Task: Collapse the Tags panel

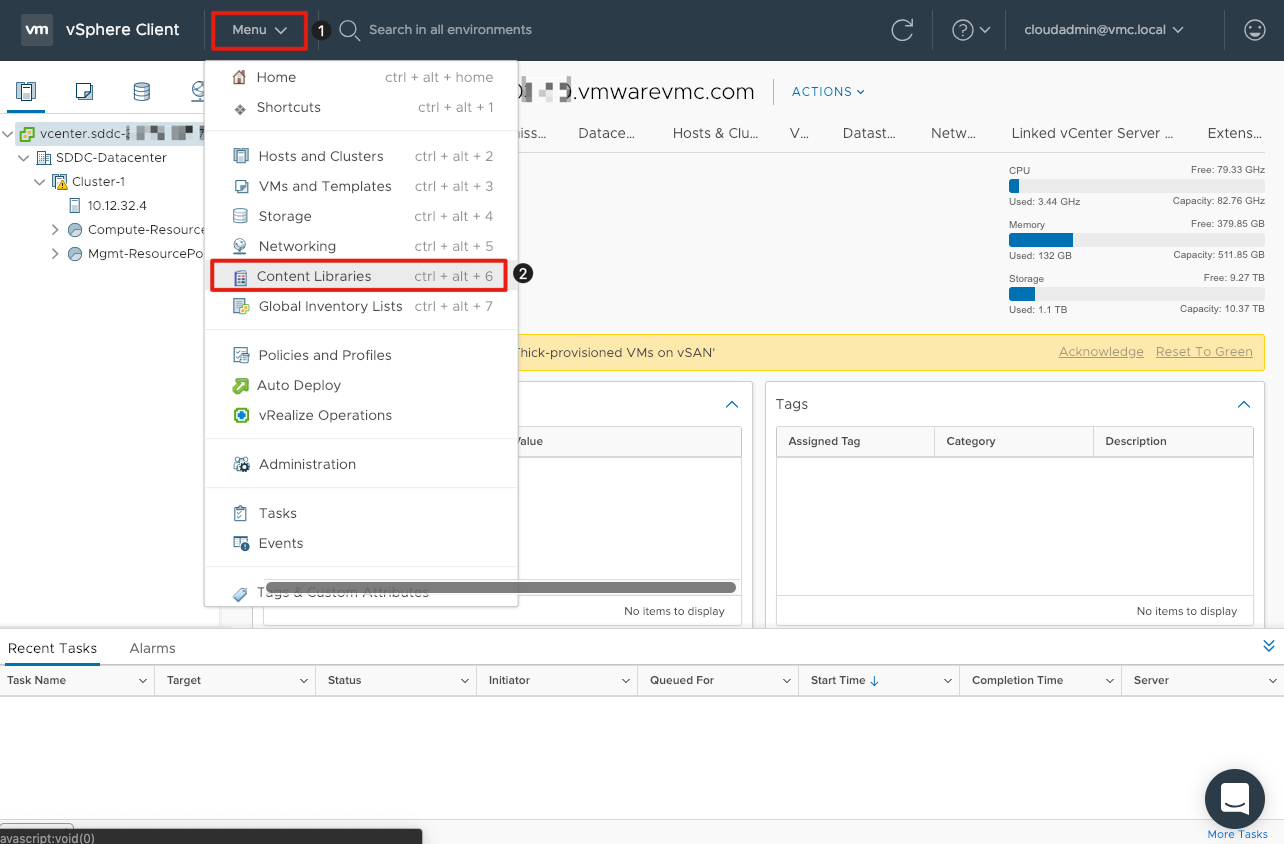Action: [x=1244, y=405]
